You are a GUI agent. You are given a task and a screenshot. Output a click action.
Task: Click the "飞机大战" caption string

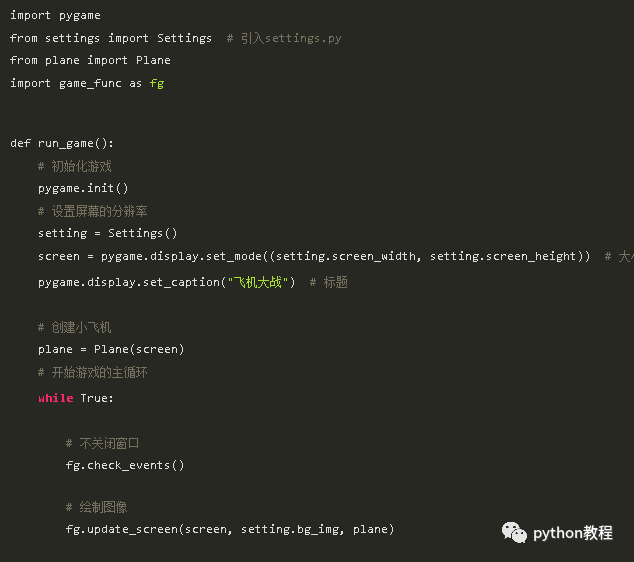(258, 282)
